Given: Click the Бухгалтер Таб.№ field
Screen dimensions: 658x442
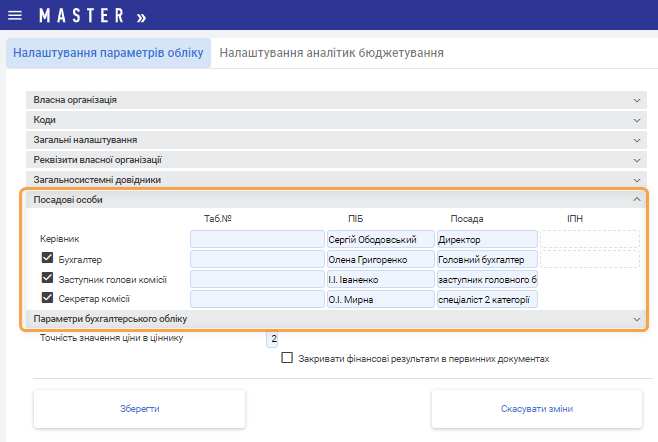Looking at the screenshot, I should [x=257, y=260].
